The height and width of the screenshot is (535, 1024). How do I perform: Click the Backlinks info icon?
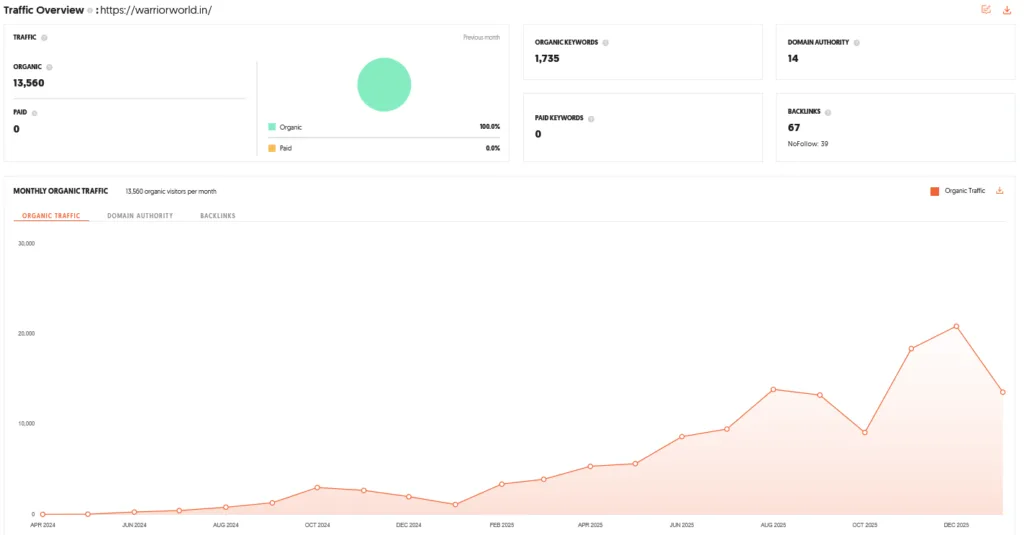(x=827, y=112)
